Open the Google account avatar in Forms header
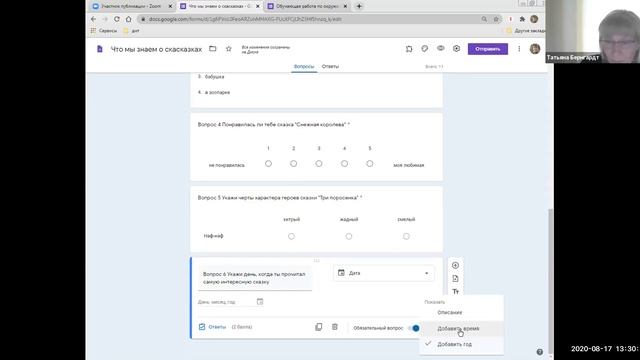 pos(535,49)
